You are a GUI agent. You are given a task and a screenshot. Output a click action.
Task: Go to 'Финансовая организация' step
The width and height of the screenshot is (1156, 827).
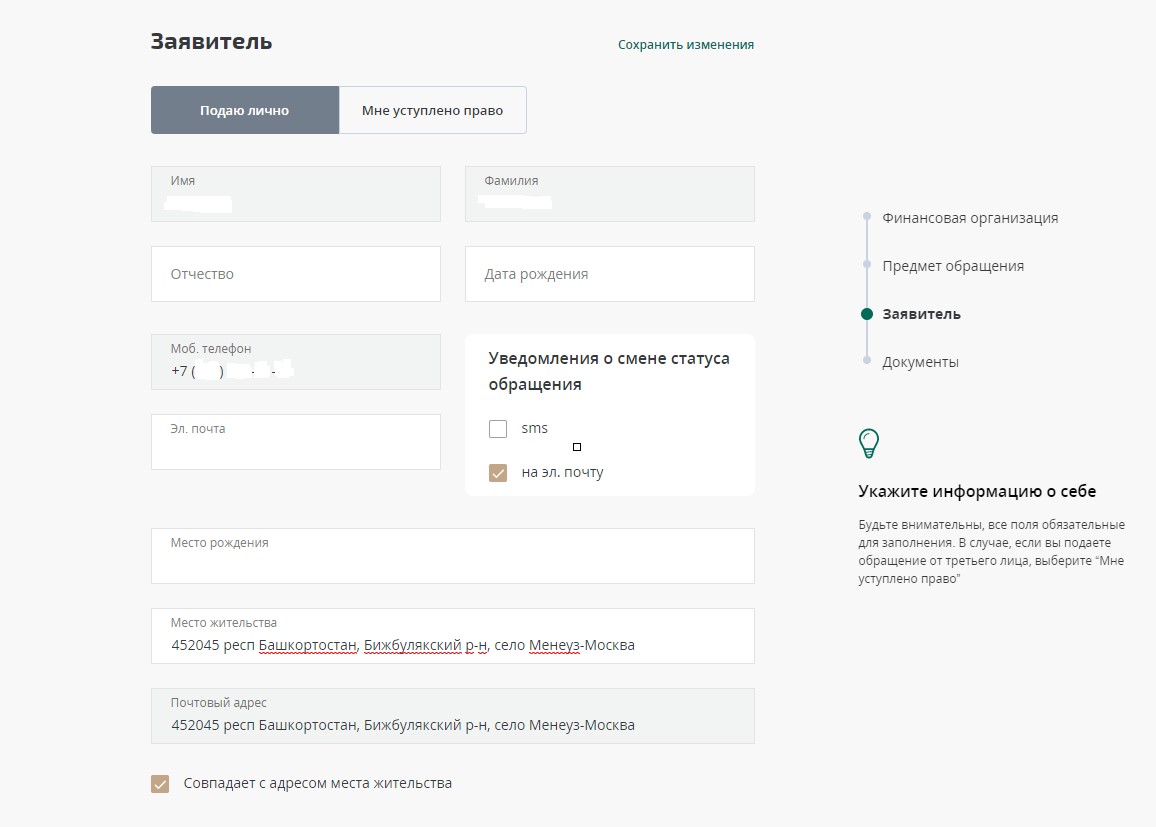pyautogui.click(x=969, y=218)
